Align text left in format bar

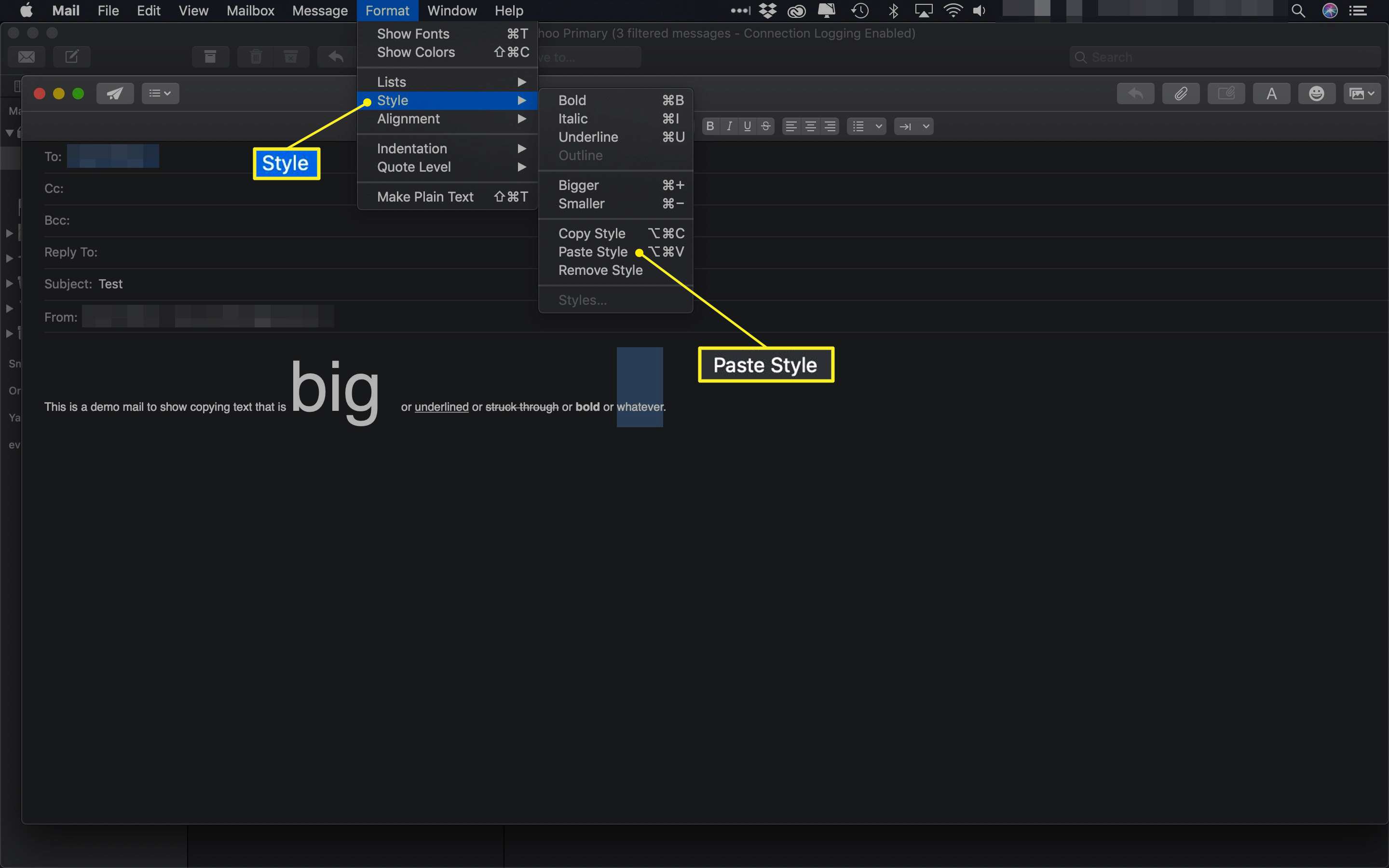791,126
